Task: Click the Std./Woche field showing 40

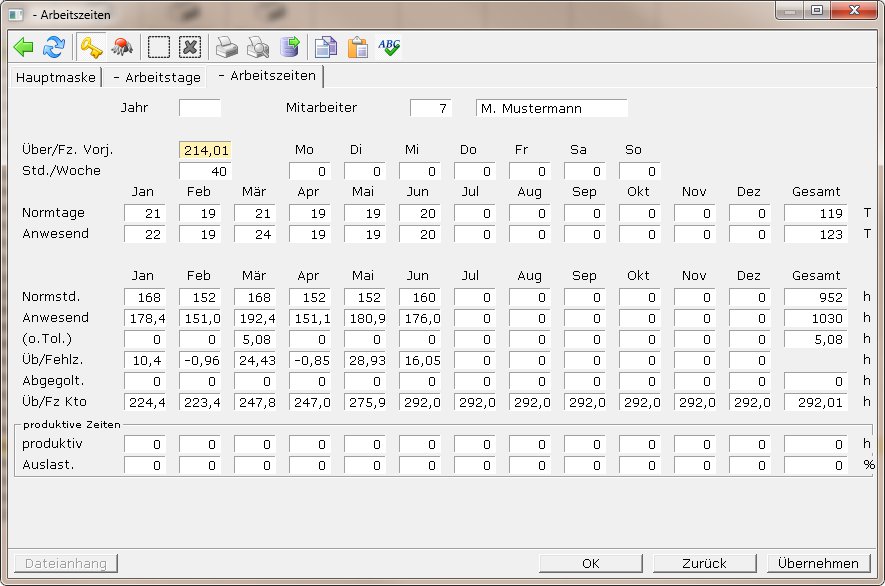Action: (206, 172)
